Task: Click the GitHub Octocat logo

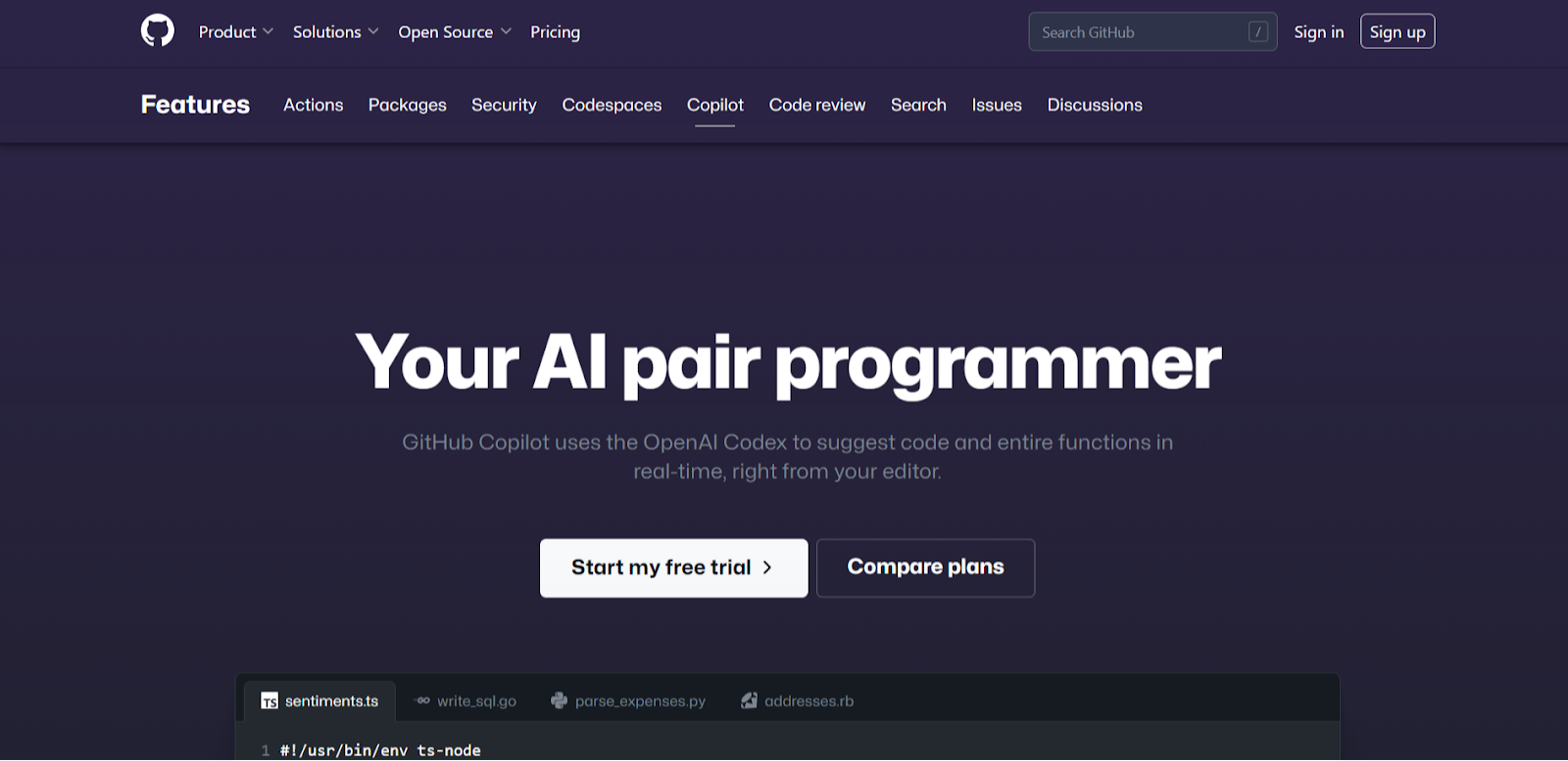Action: [x=158, y=31]
